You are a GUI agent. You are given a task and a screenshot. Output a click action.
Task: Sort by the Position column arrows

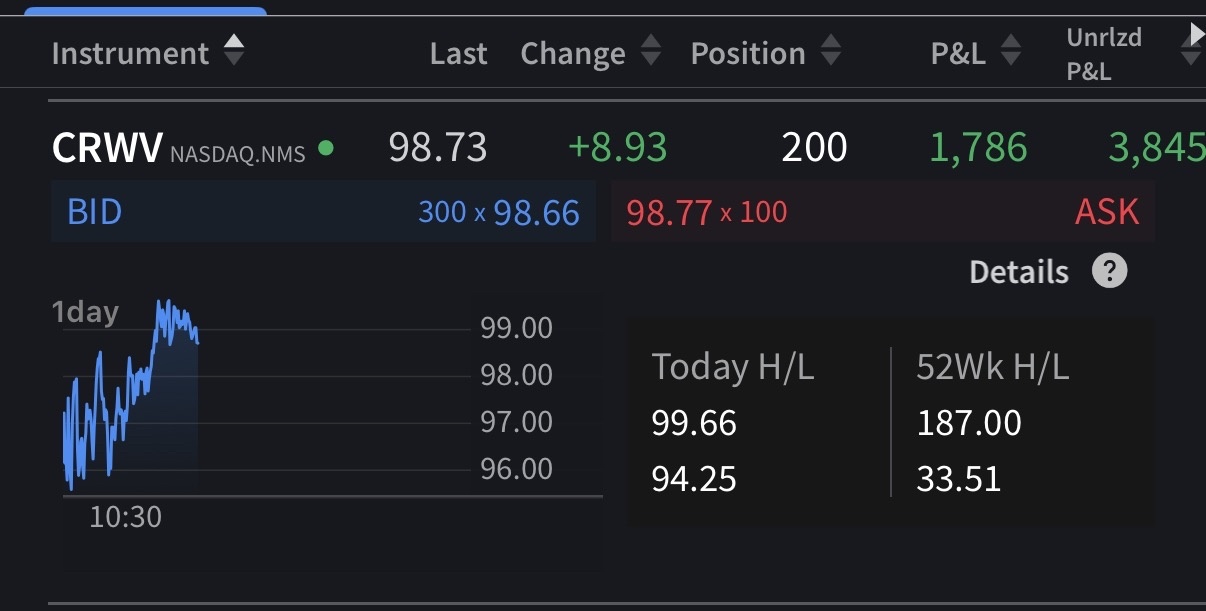pos(830,51)
